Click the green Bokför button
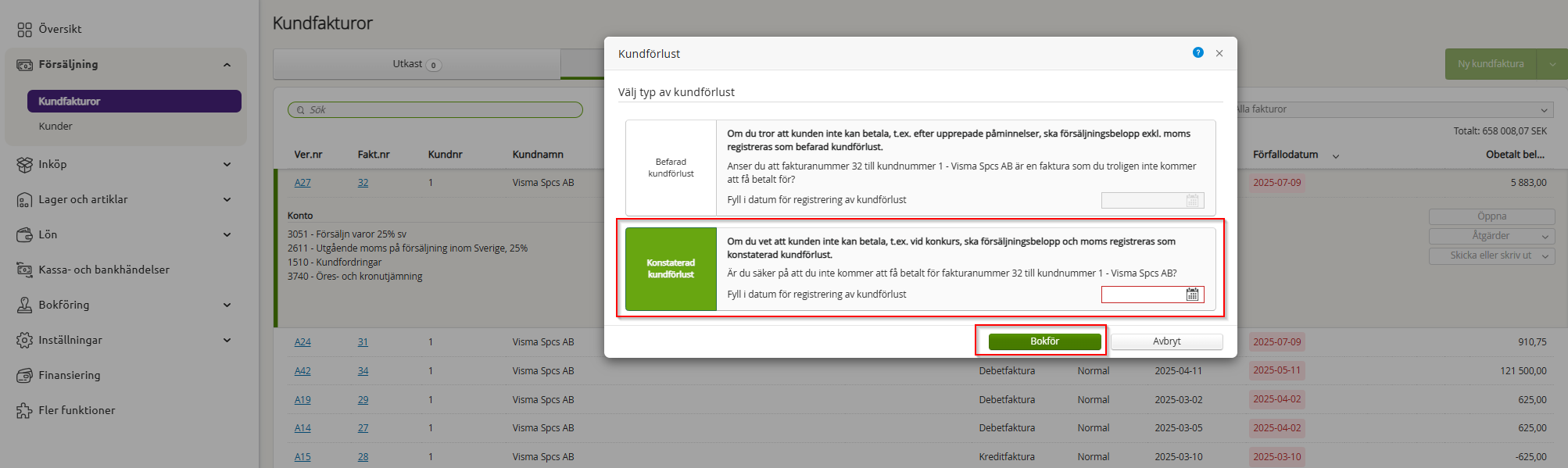 click(x=1044, y=341)
